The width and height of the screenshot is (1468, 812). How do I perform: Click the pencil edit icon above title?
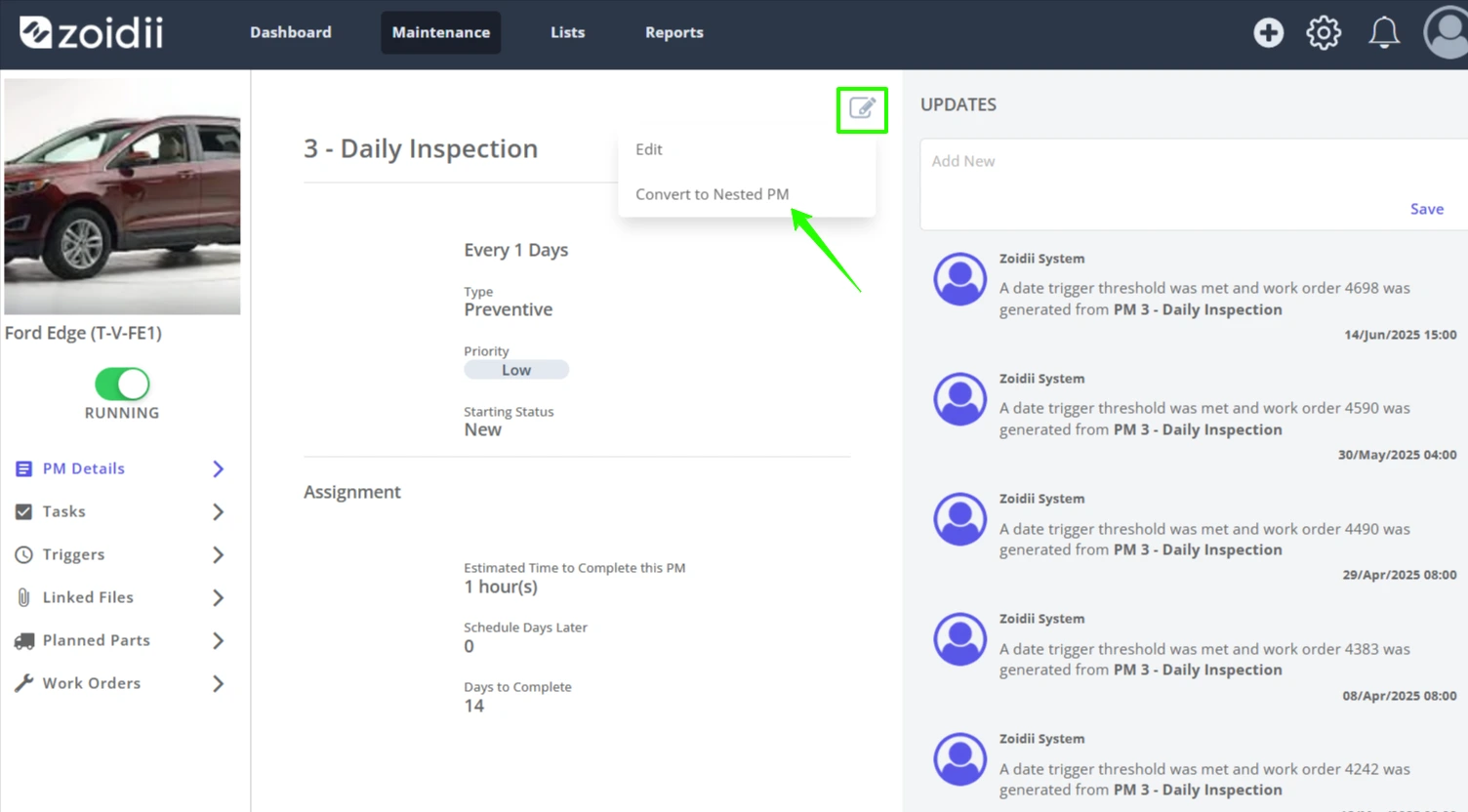click(862, 108)
